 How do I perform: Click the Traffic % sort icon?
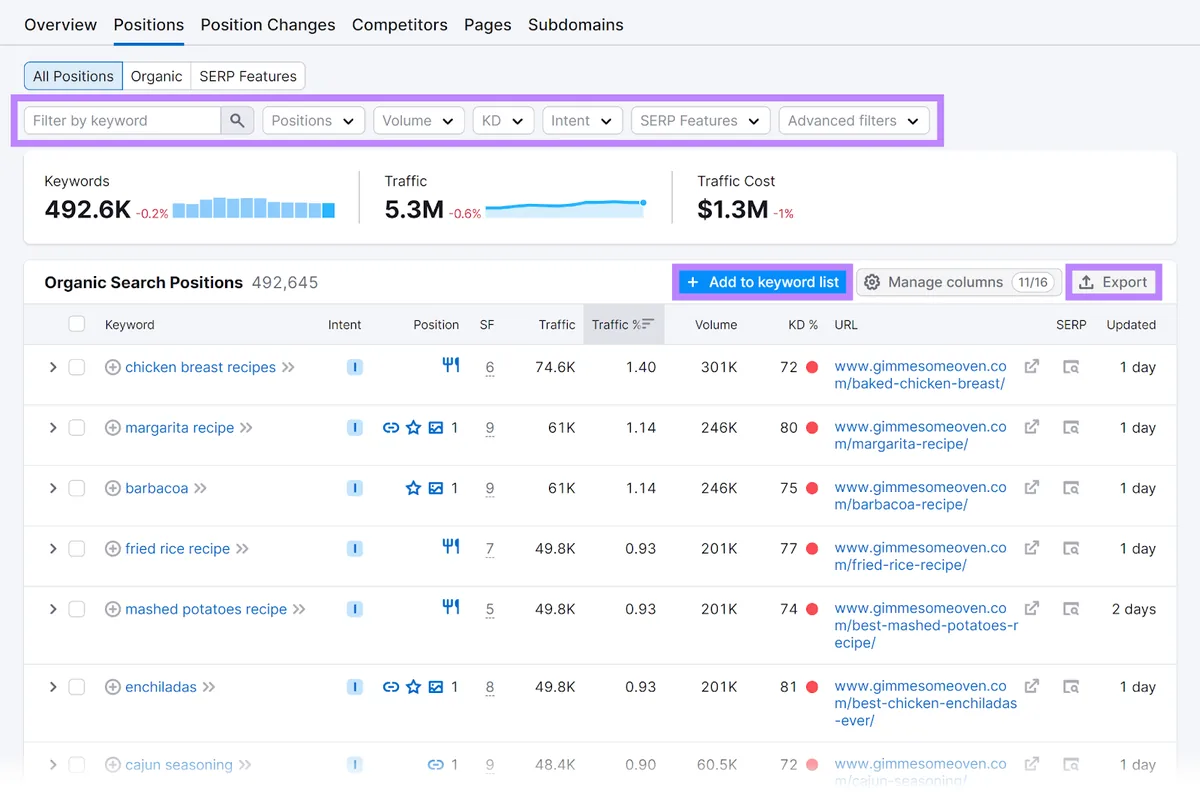(x=647, y=324)
